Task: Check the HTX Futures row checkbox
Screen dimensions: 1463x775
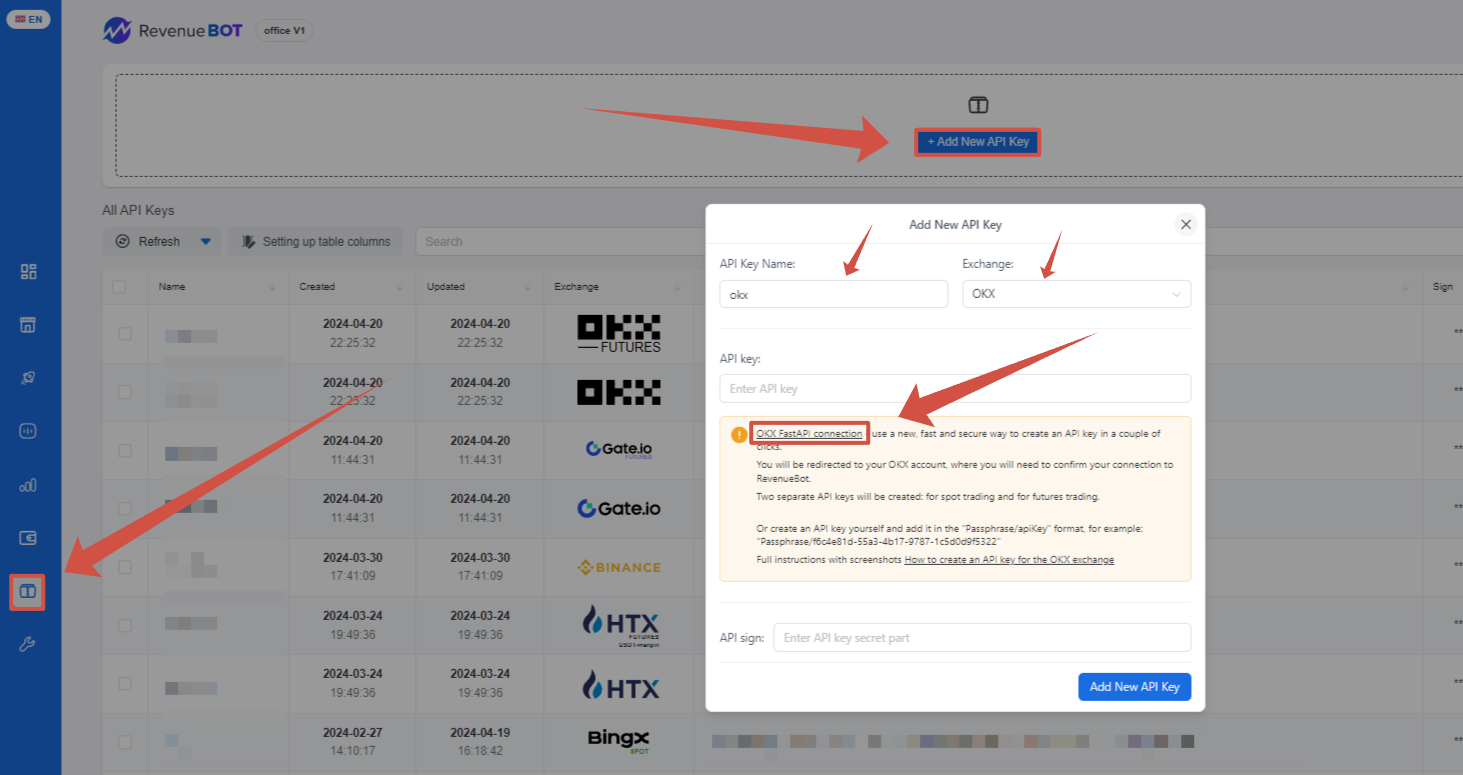Action: [125, 625]
